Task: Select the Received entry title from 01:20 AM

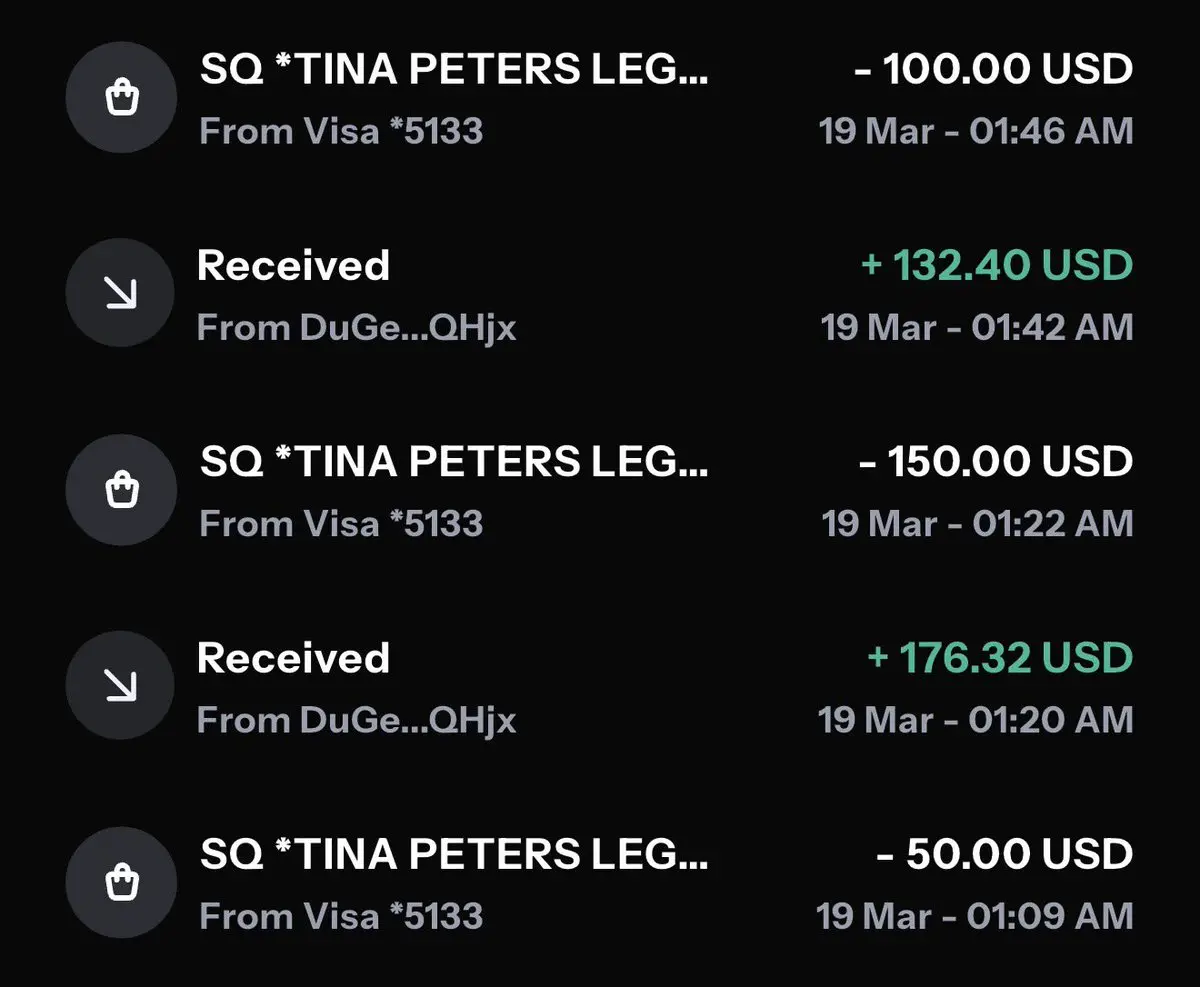Action: pyautogui.click(x=293, y=658)
